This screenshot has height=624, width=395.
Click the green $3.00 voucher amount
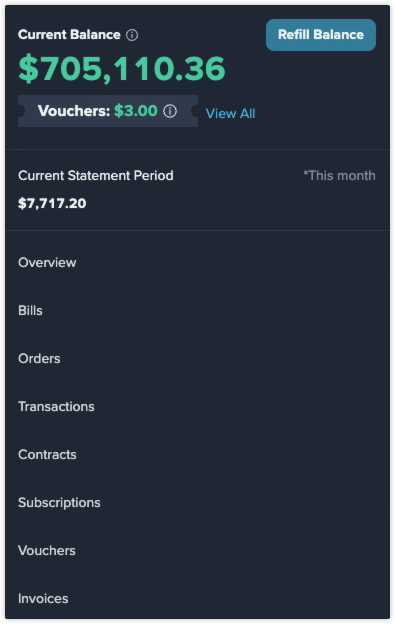click(136, 111)
